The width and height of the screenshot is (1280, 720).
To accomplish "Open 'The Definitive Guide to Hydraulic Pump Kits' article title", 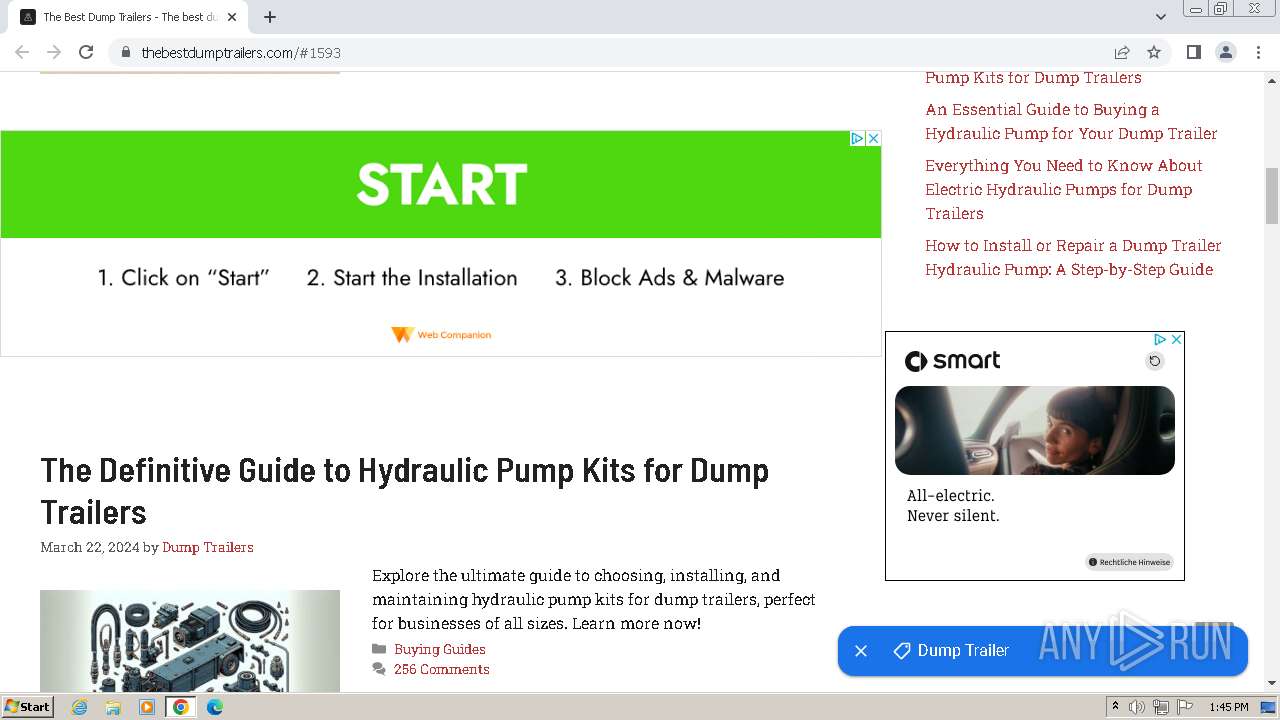I will coord(405,491).
